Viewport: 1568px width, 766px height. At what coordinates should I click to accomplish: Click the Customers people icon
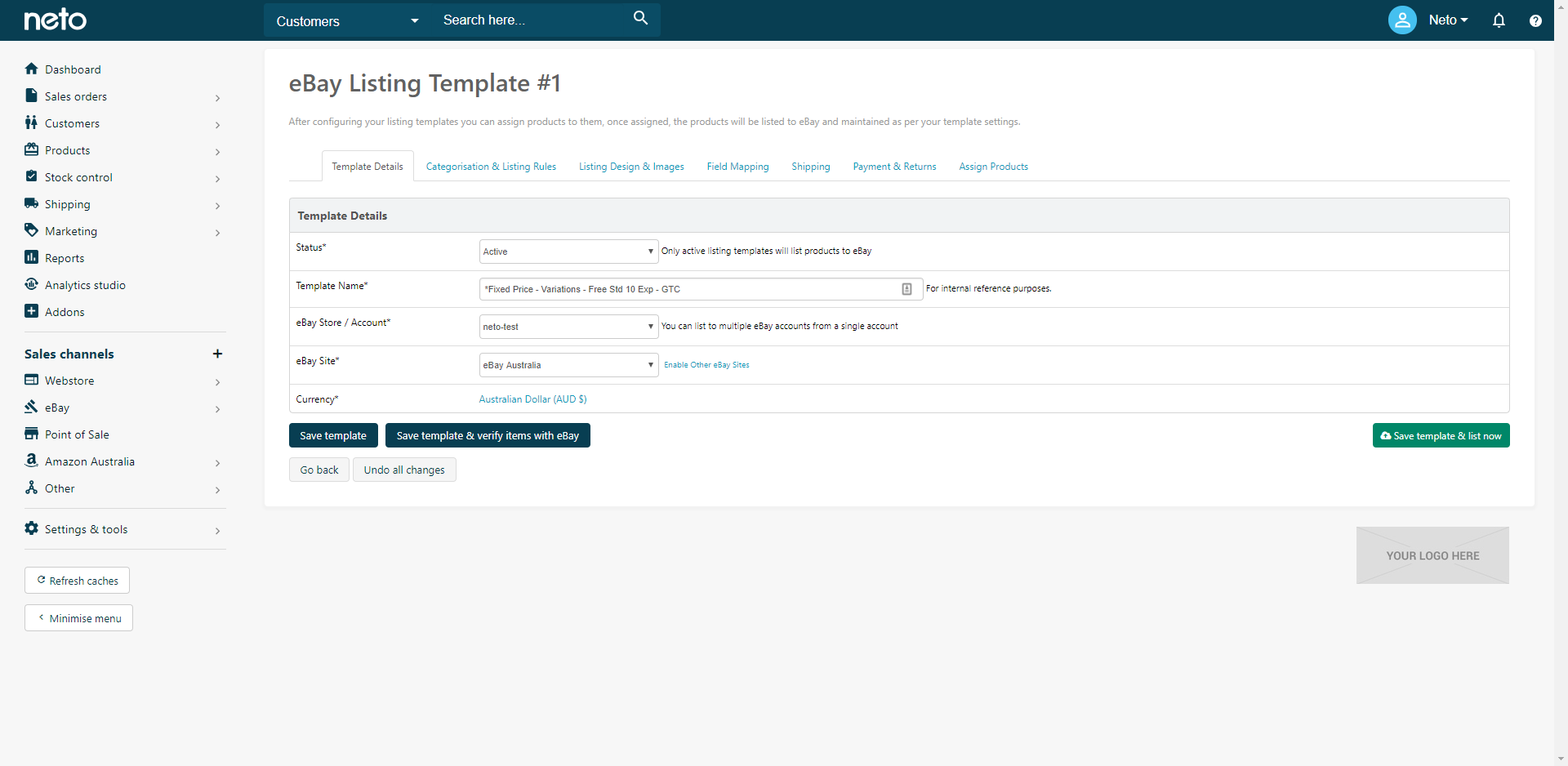coord(32,122)
